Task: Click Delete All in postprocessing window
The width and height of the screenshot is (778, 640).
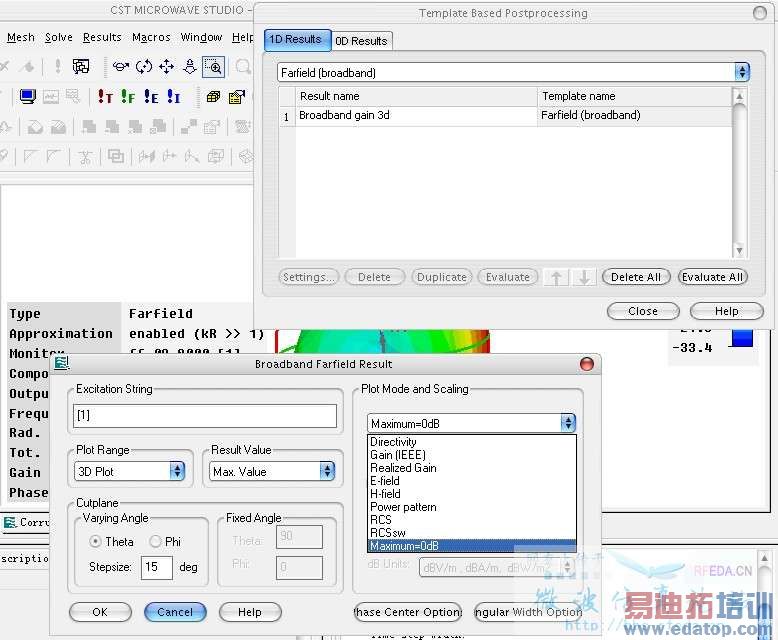Action: (636, 277)
